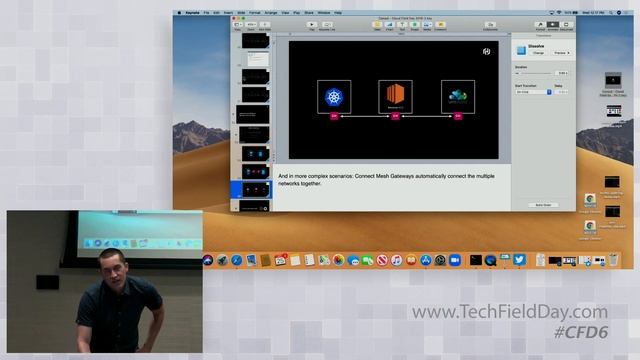Viewport: 640px width, 360px height.
Task: Select the Kubernetes icon box on the slide
Action: click(x=334, y=97)
